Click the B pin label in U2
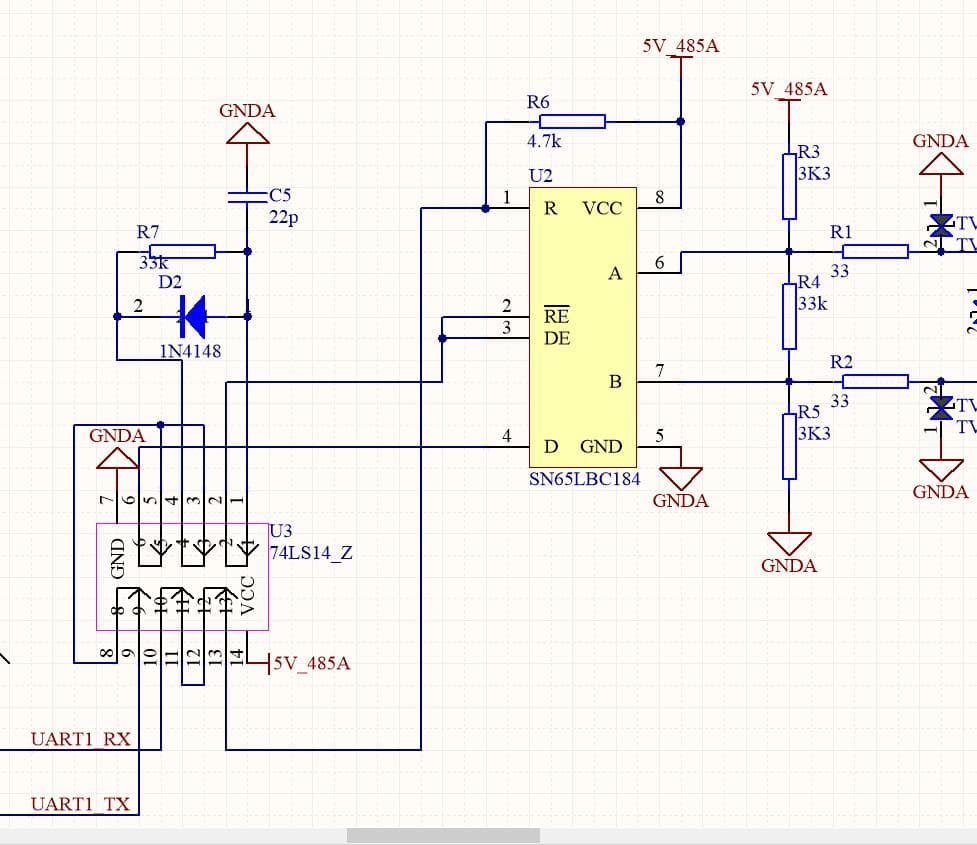This screenshot has width=977, height=845. (x=615, y=381)
